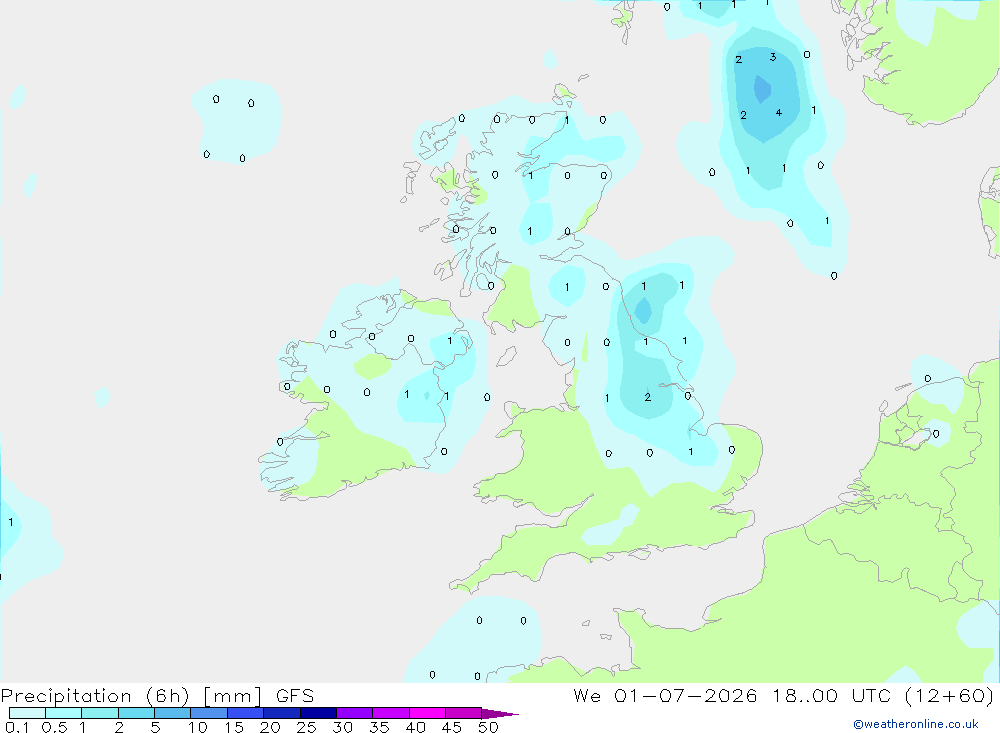Select the 35–40 mm violet legend swatch
1000x733 pixels.
[x=391, y=713]
